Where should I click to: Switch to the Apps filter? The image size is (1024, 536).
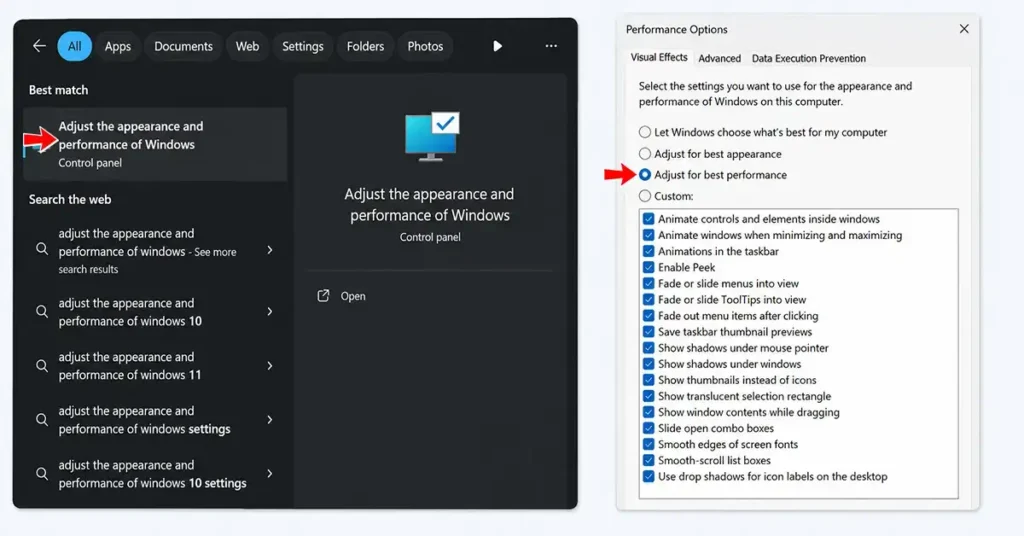point(118,46)
